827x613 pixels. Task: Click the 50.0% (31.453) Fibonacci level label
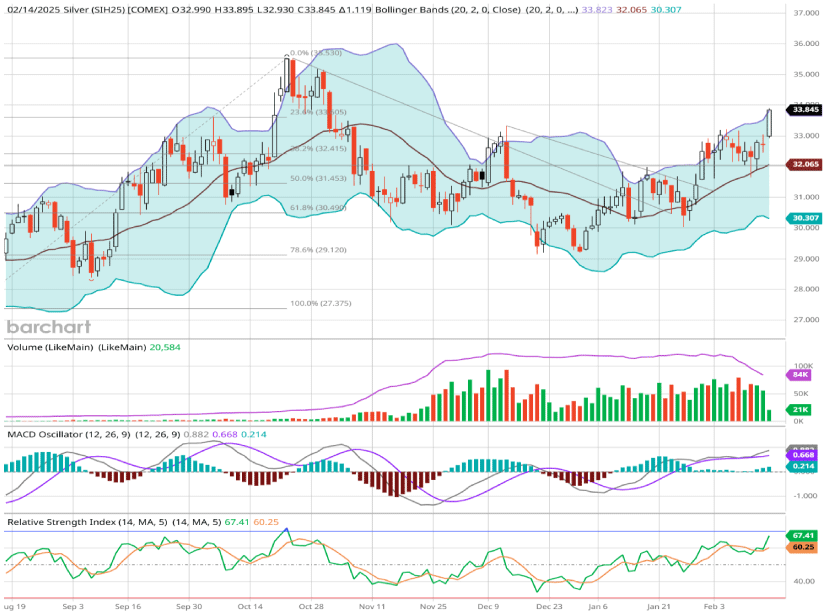click(x=317, y=178)
